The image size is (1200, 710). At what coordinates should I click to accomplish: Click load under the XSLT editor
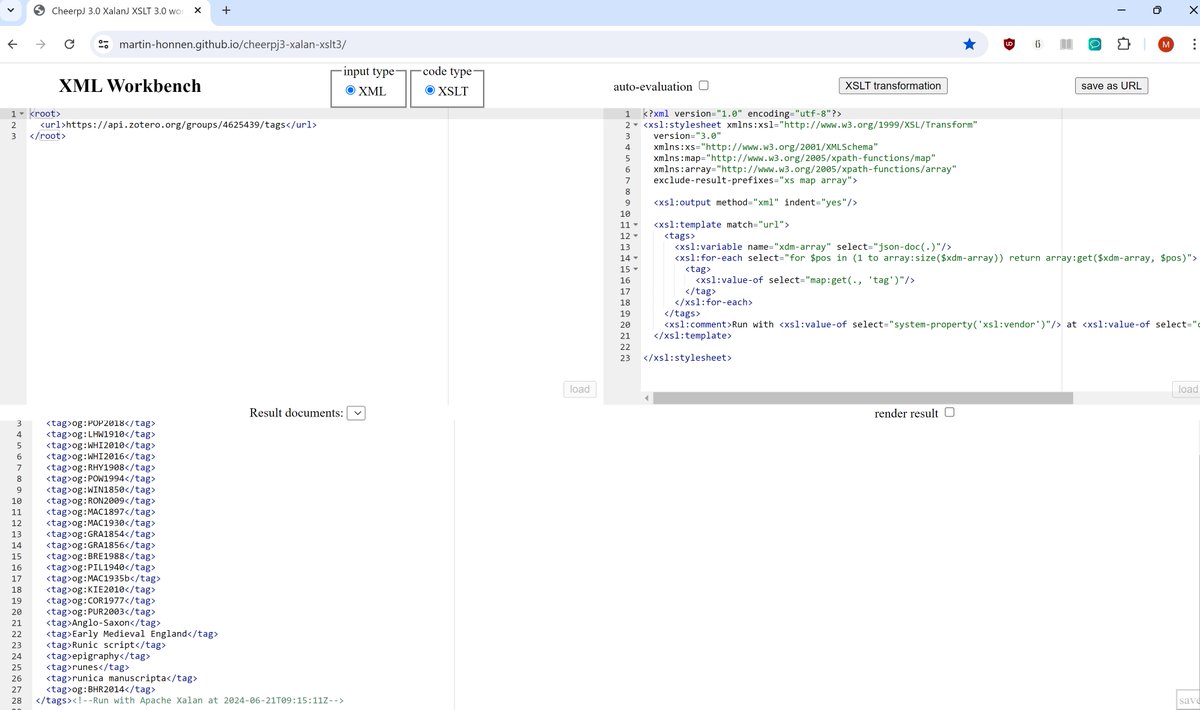(x=1187, y=389)
